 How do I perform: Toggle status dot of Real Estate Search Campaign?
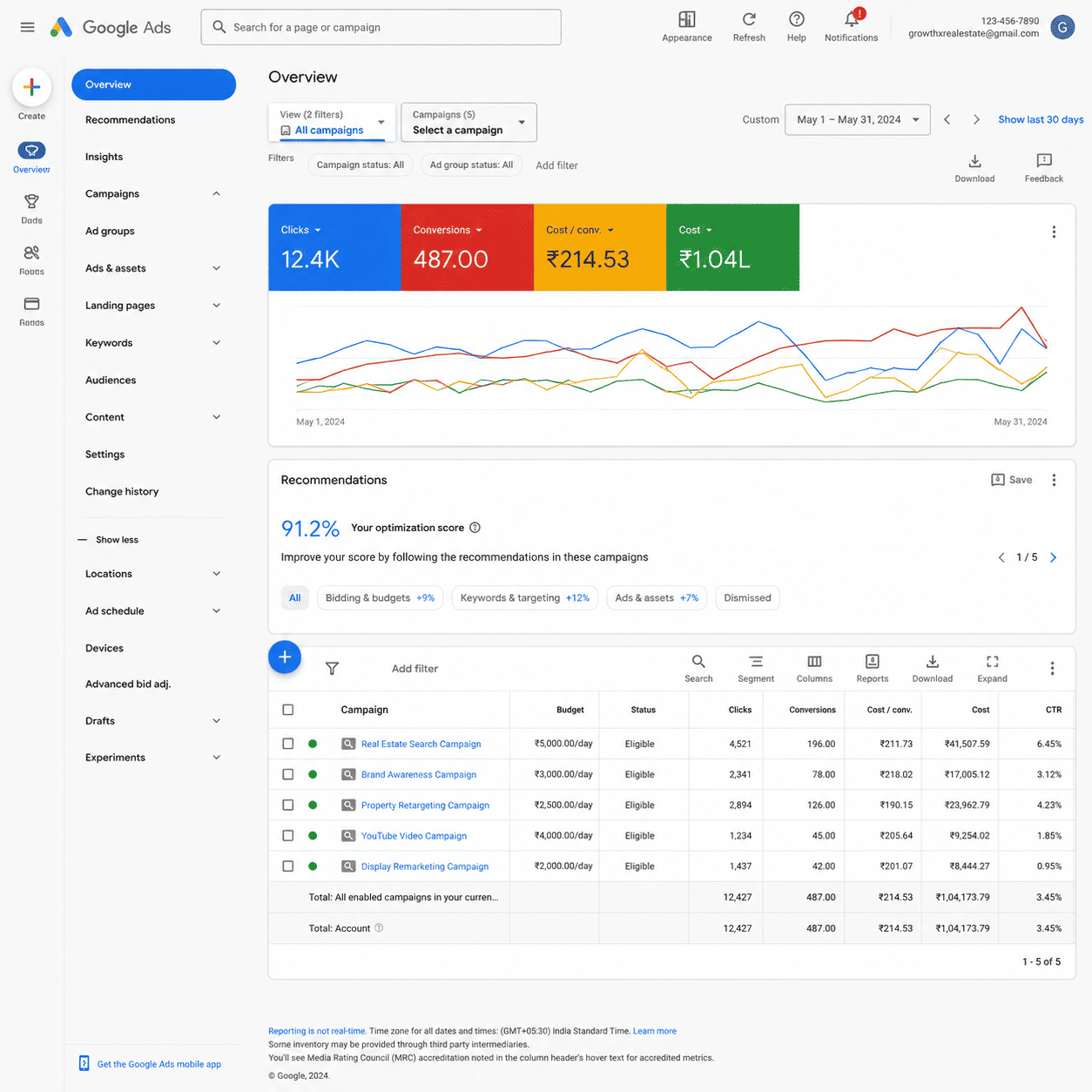pos(313,744)
